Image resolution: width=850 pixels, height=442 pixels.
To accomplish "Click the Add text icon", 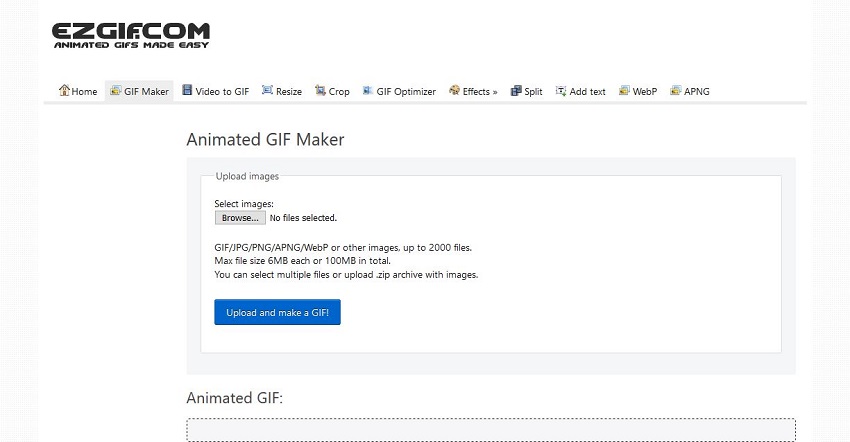I will 561,91.
